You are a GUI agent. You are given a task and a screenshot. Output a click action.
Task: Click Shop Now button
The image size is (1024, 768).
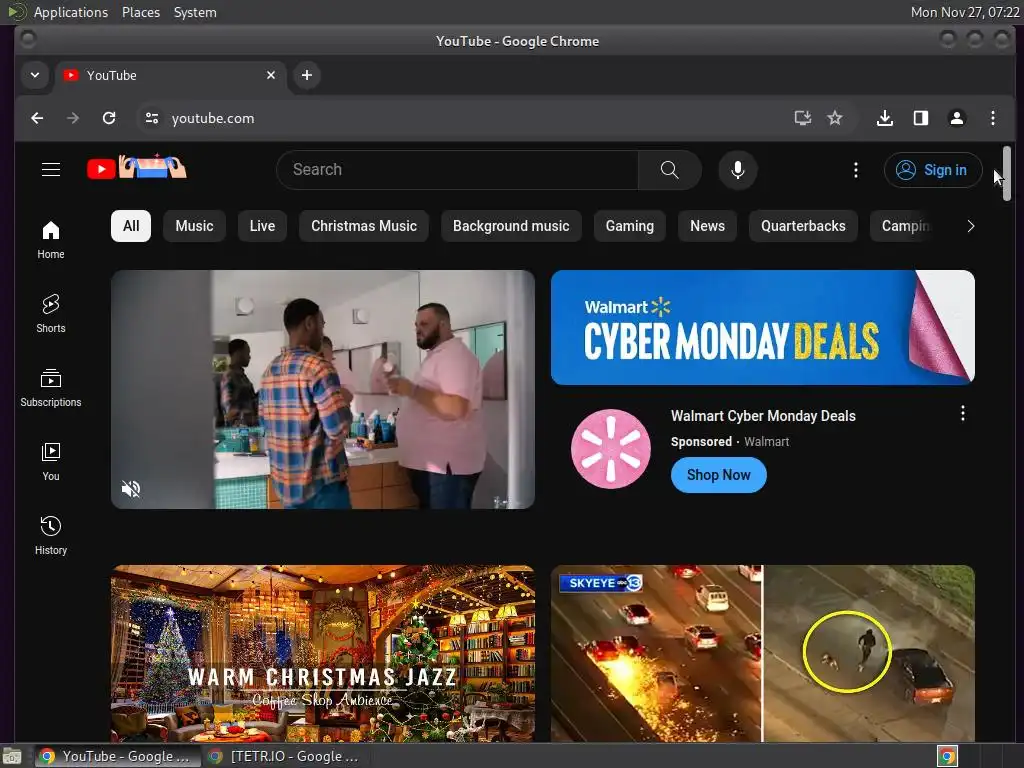pos(718,475)
